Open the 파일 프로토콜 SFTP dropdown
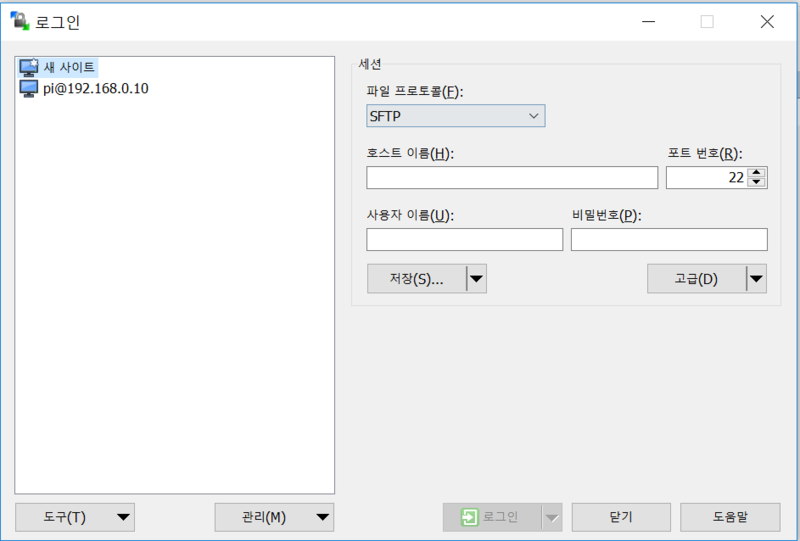The width and height of the screenshot is (800, 541). (455, 116)
